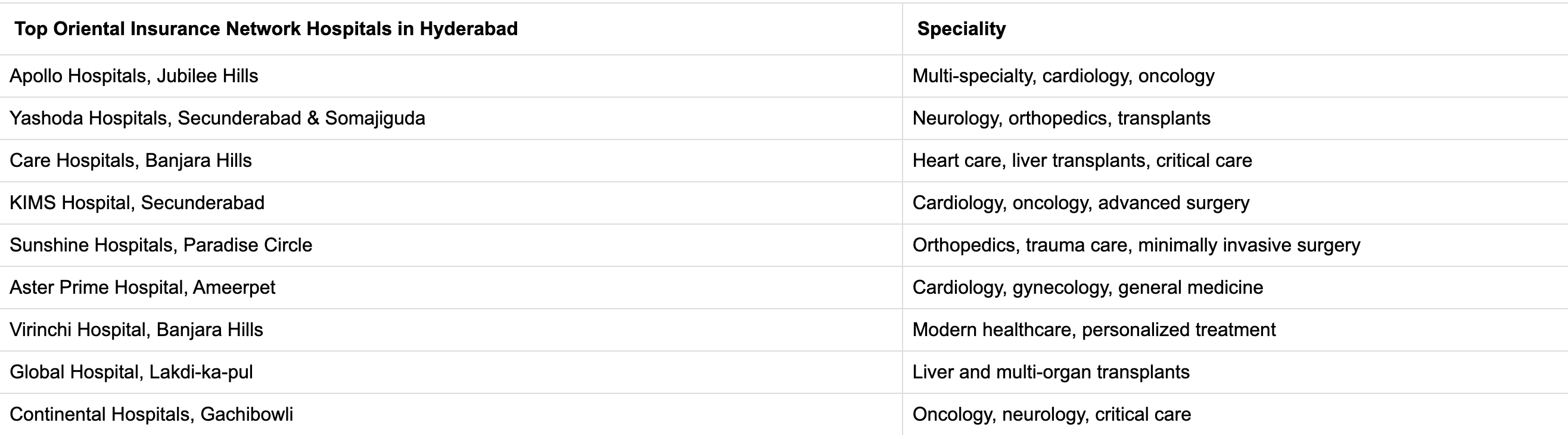
Task: Click the Speciality column header
Action: [961, 29]
